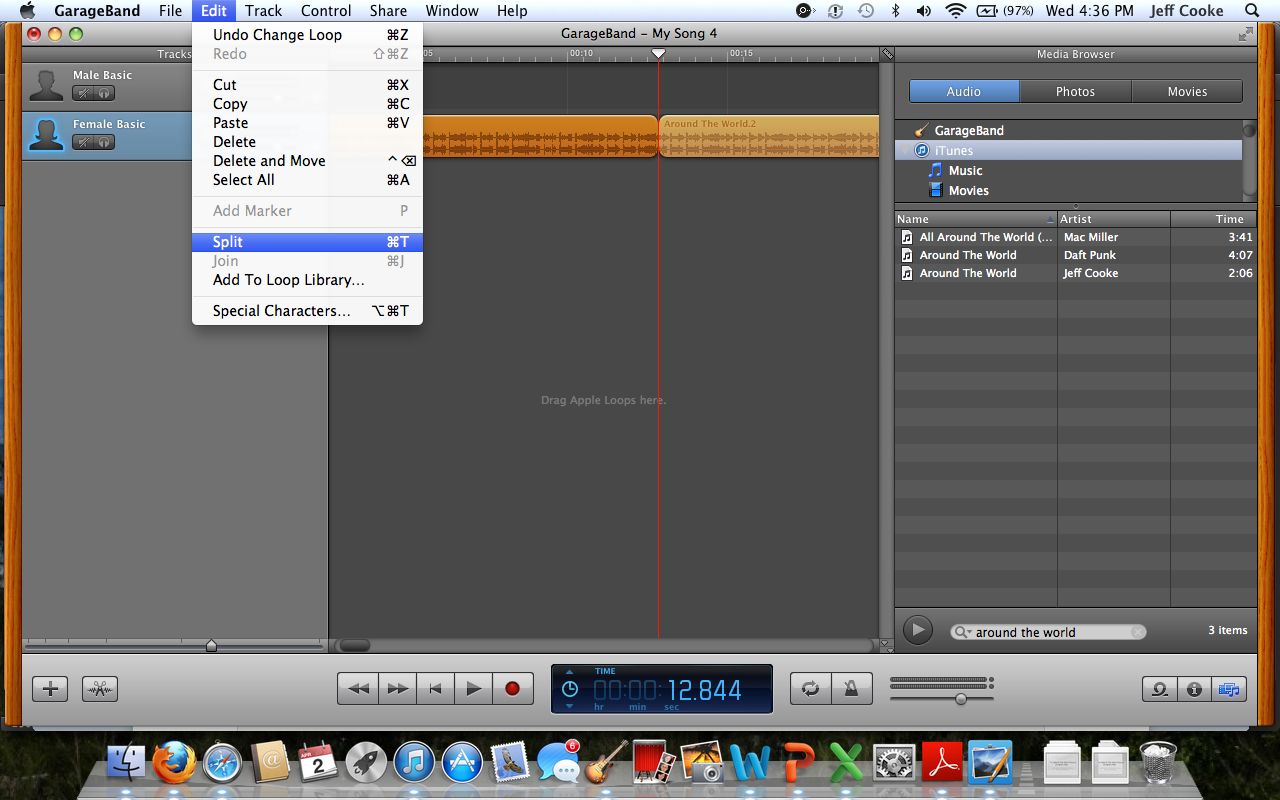This screenshot has width=1280, height=800.
Task: Click the Male Basic track silhouette icon
Action: (46, 86)
